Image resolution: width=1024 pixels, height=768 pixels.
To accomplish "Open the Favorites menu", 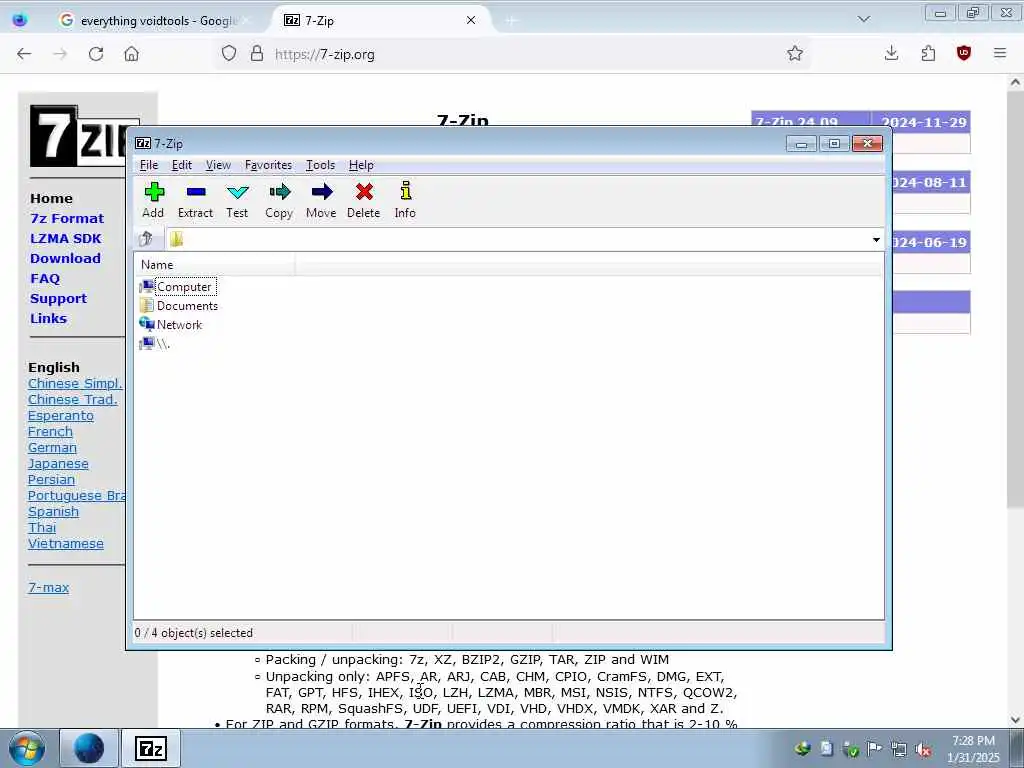I will [x=268, y=165].
